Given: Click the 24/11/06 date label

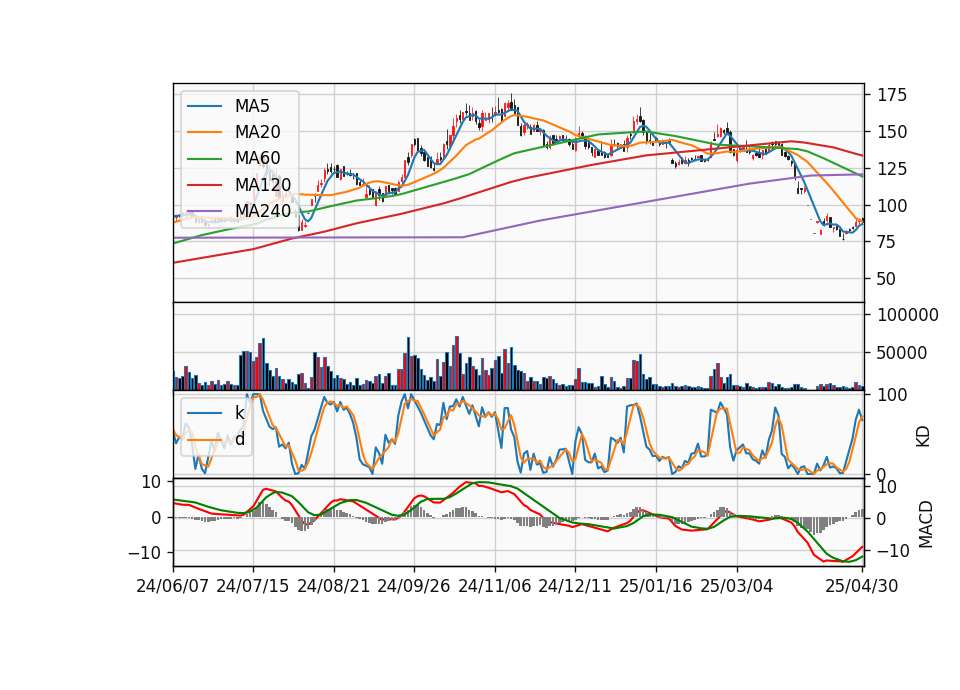Looking at the screenshot, I should (x=495, y=587).
